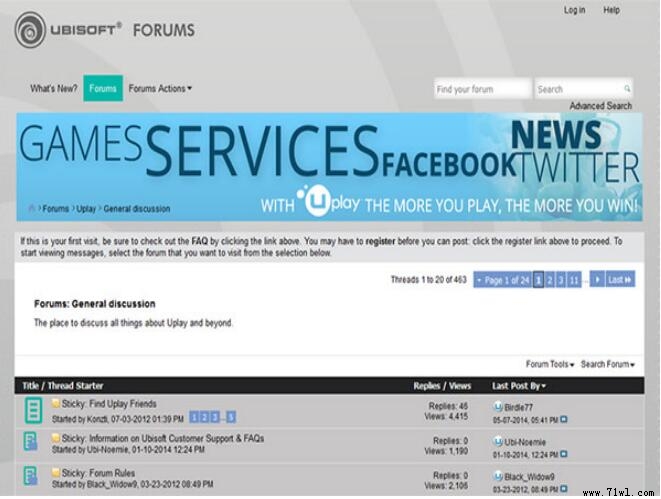The width and height of the screenshot is (661, 499).
Task: Open Advanced Search
Action: pyautogui.click(x=601, y=106)
